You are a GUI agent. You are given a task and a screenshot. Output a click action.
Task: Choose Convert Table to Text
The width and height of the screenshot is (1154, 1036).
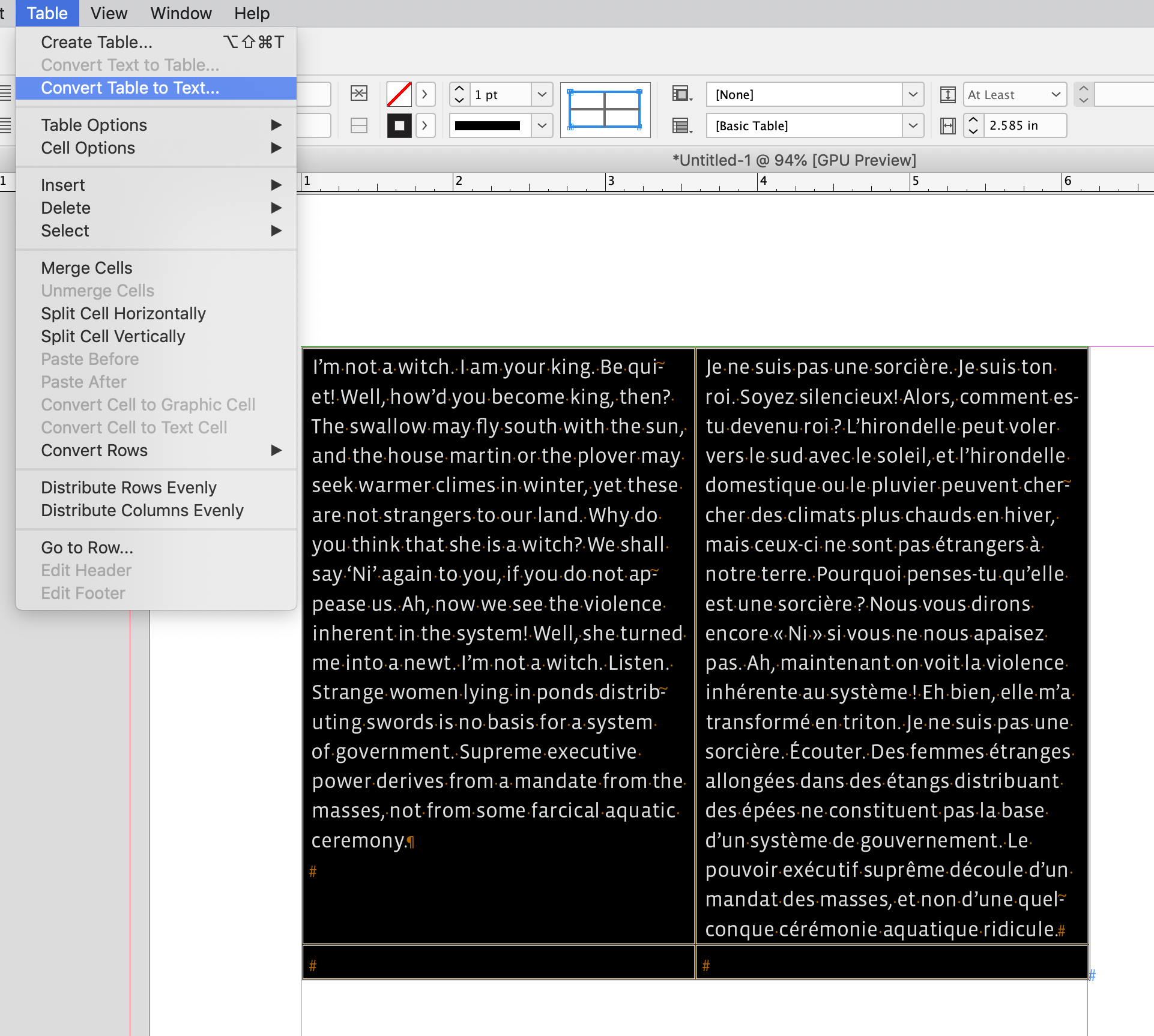point(130,88)
